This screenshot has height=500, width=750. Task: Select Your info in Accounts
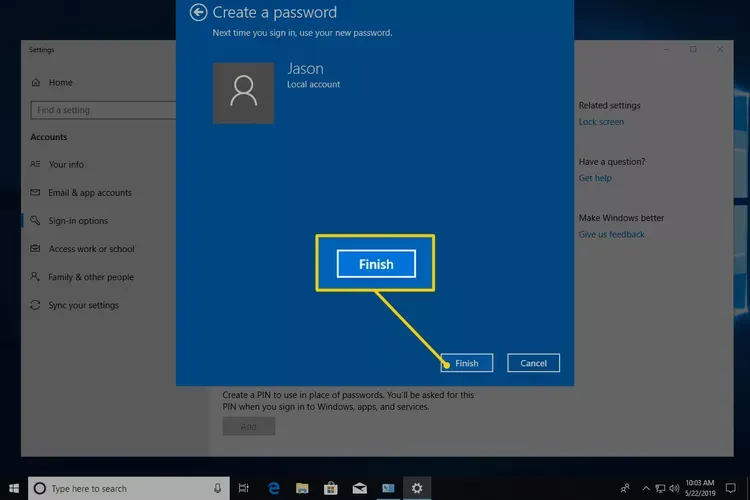(66, 164)
